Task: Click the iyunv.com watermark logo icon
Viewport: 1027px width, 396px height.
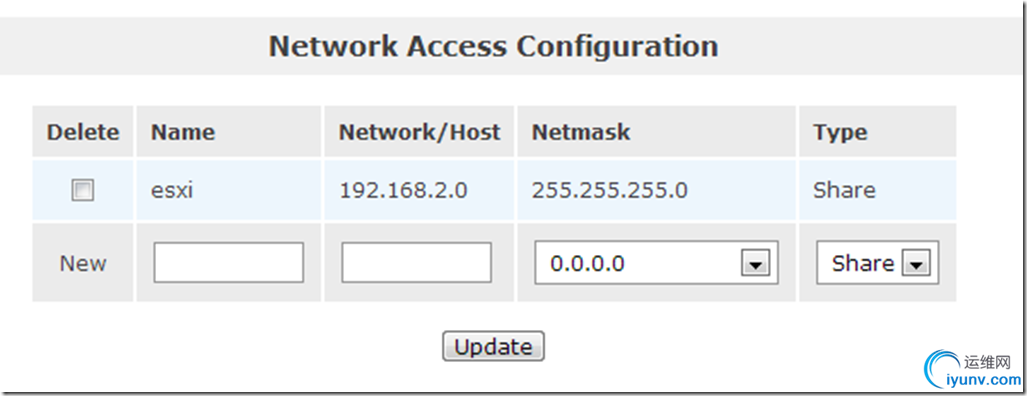Action: [x=941, y=370]
